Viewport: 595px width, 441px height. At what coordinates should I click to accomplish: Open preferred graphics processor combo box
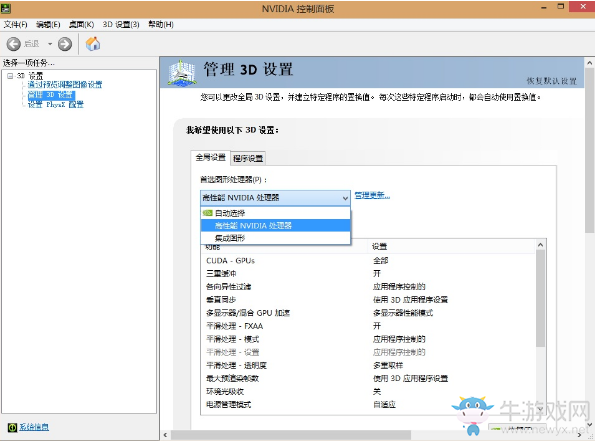(x=275, y=198)
